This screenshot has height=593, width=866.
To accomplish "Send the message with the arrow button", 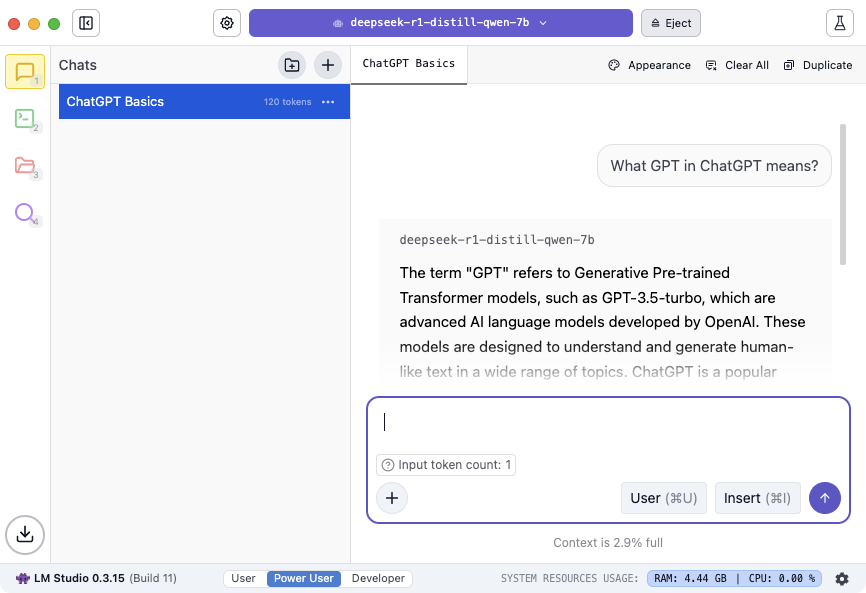I will (x=825, y=498).
